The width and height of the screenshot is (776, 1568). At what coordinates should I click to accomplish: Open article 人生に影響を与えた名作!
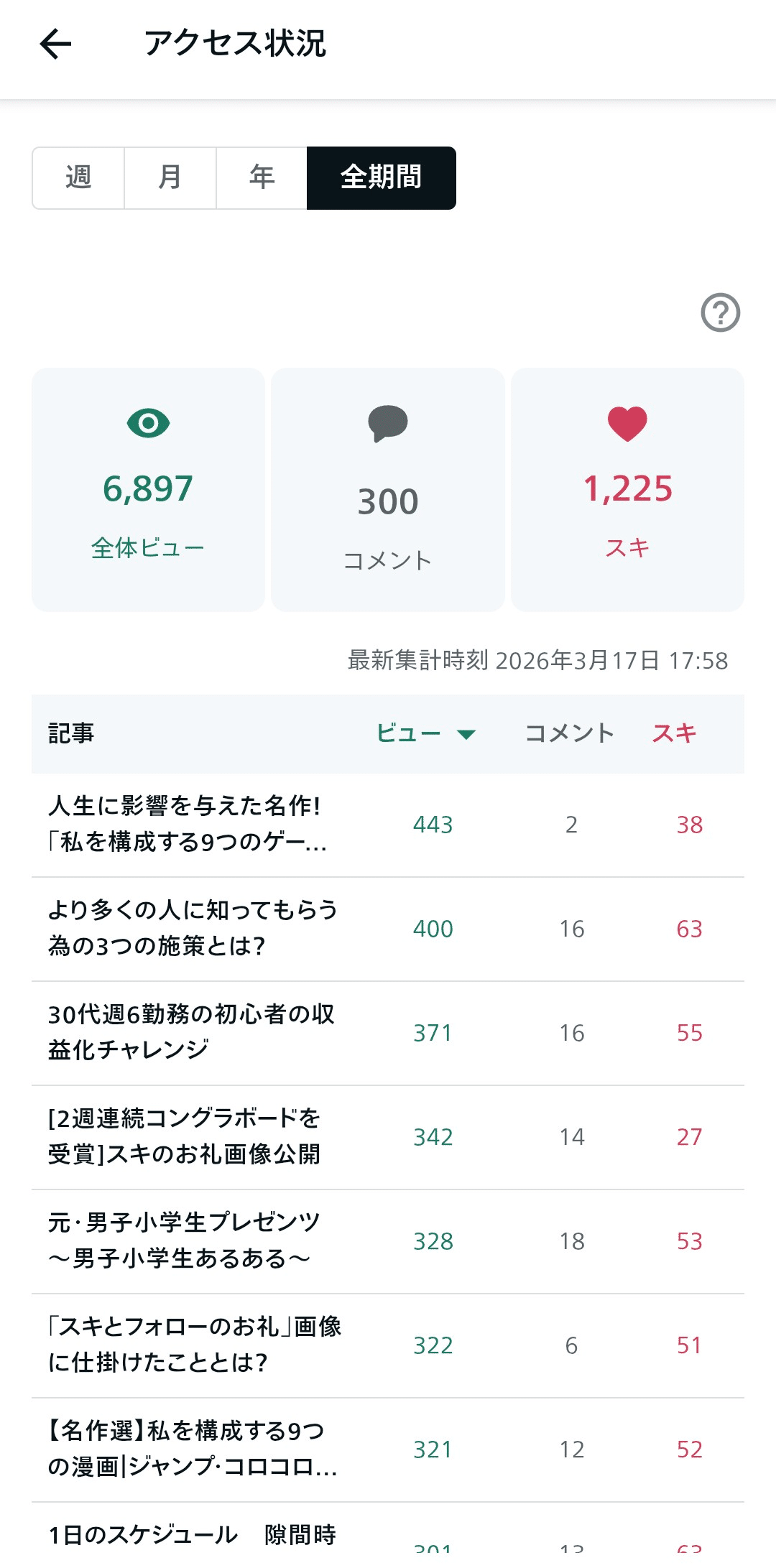click(187, 824)
